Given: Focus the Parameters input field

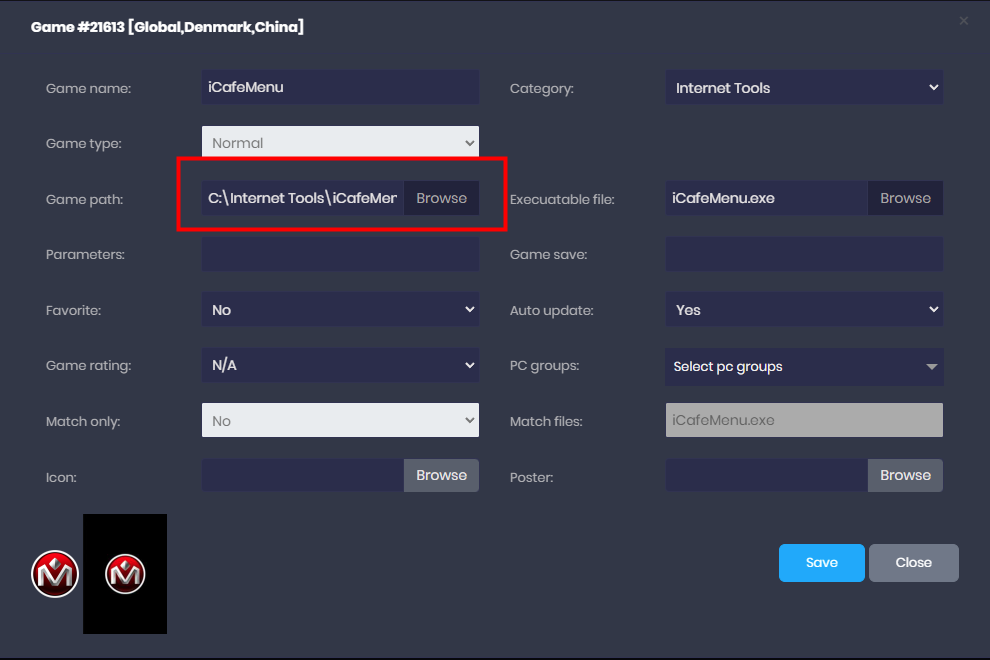Looking at the screenshot, I should click(x=340, y=254).
